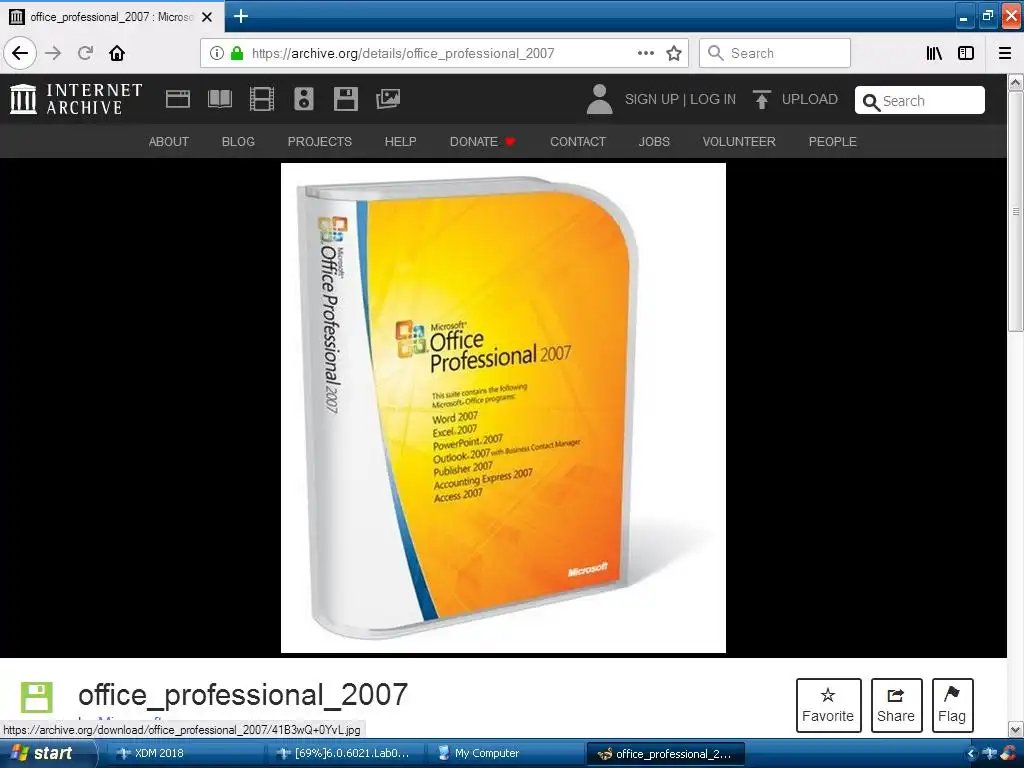Open the Audio speaker icon

[304, 99]
